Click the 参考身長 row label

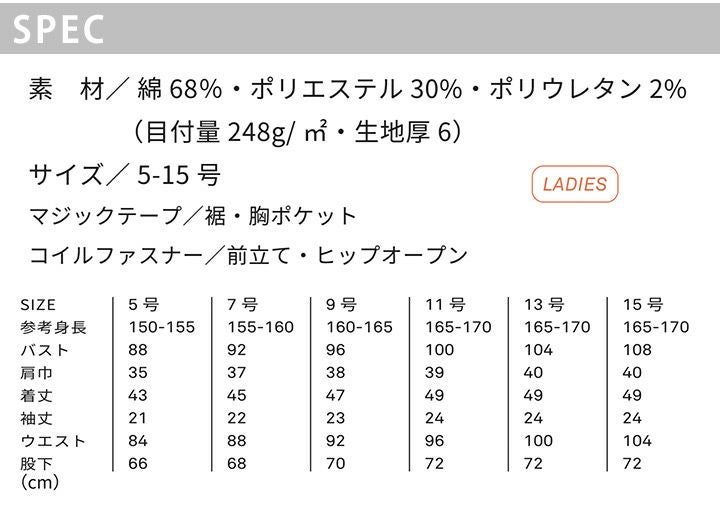tap(54, 327)
